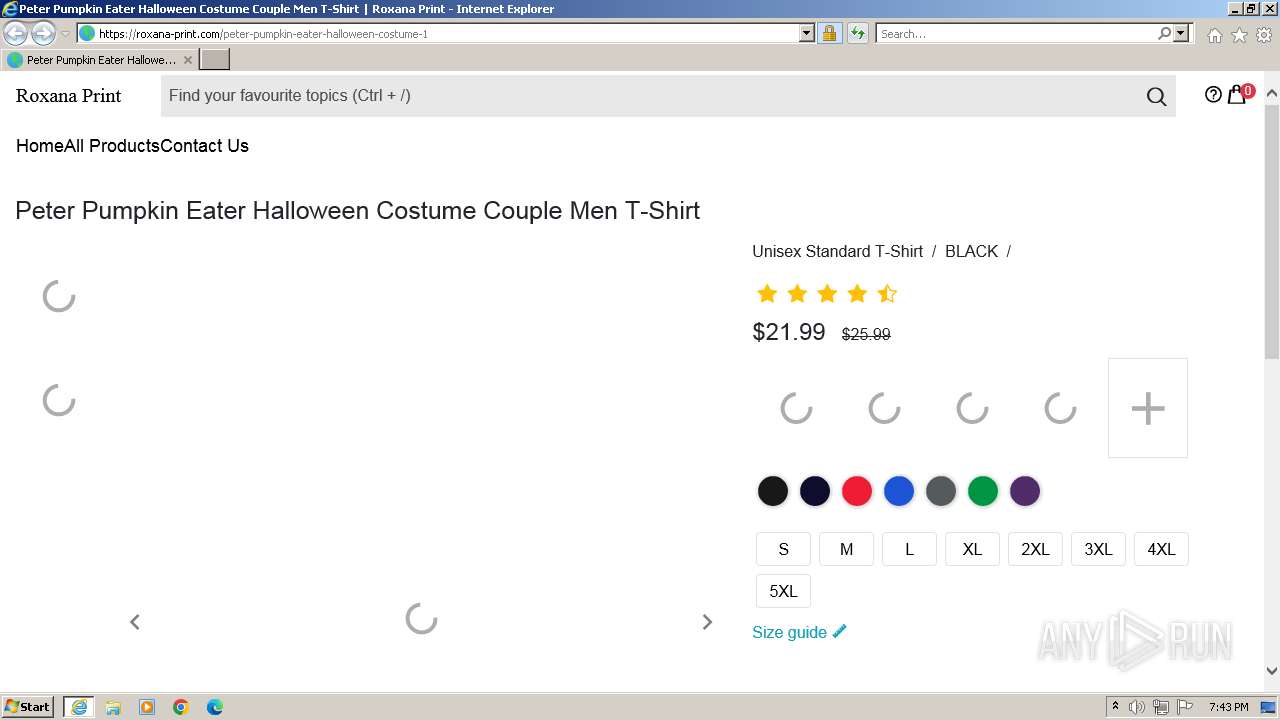Open Internet Explorer from taskbar

coord(79,707)
